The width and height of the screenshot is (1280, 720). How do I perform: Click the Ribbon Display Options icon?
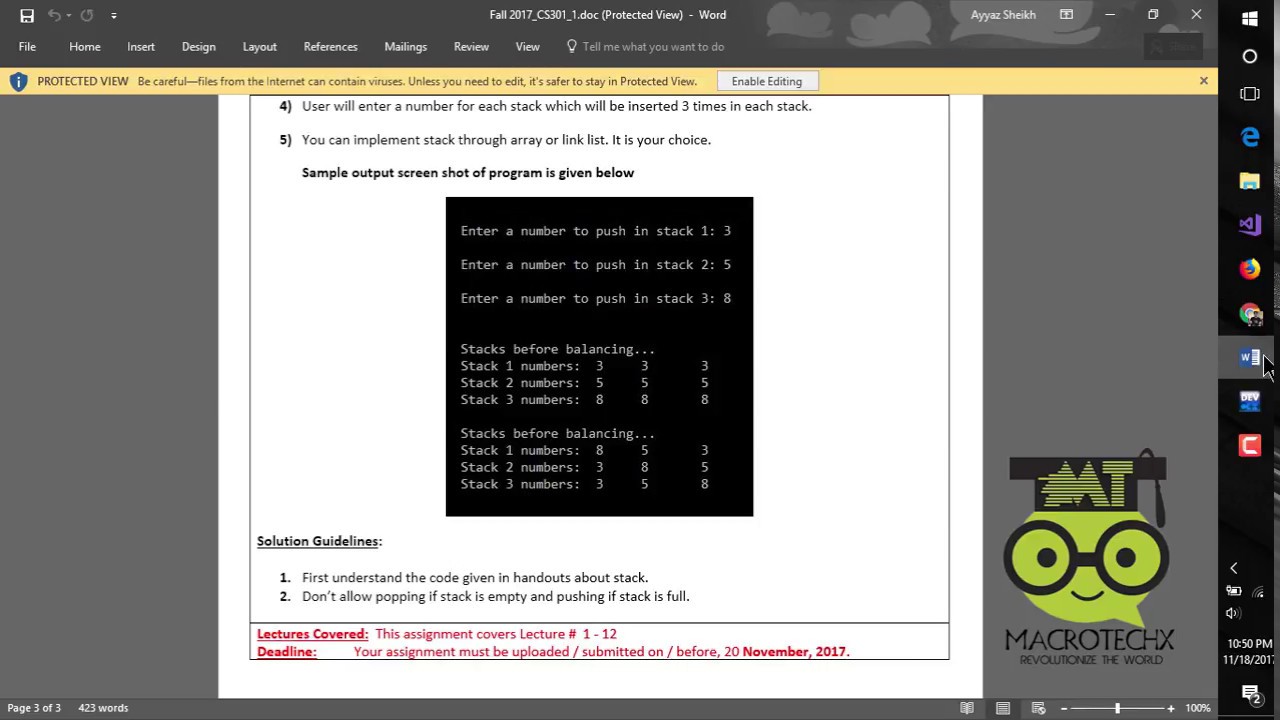(1066, 15)
